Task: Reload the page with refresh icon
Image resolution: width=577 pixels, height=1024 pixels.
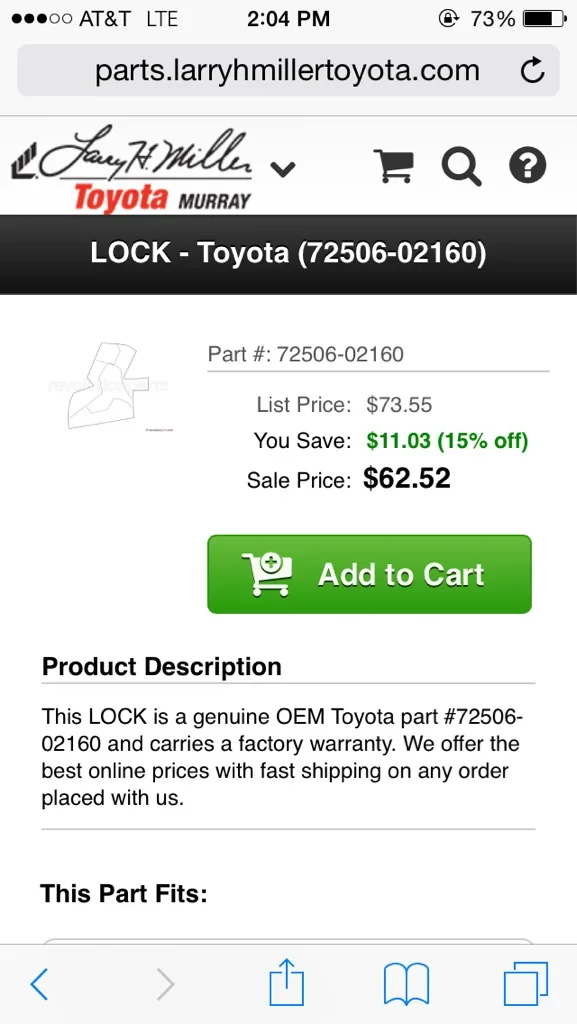Action: 533,71
